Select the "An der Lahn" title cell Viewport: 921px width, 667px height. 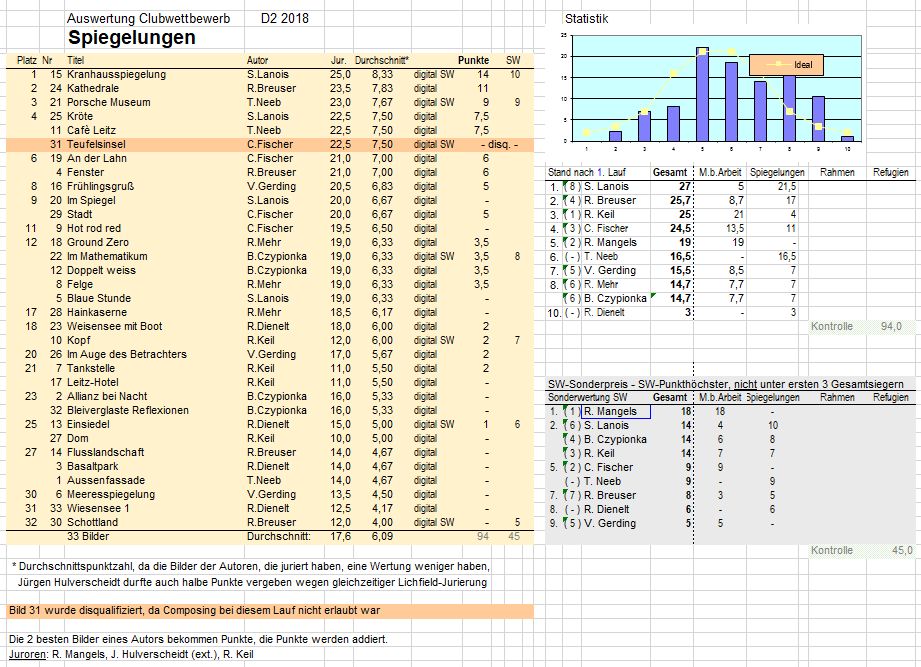click(97, 159)
